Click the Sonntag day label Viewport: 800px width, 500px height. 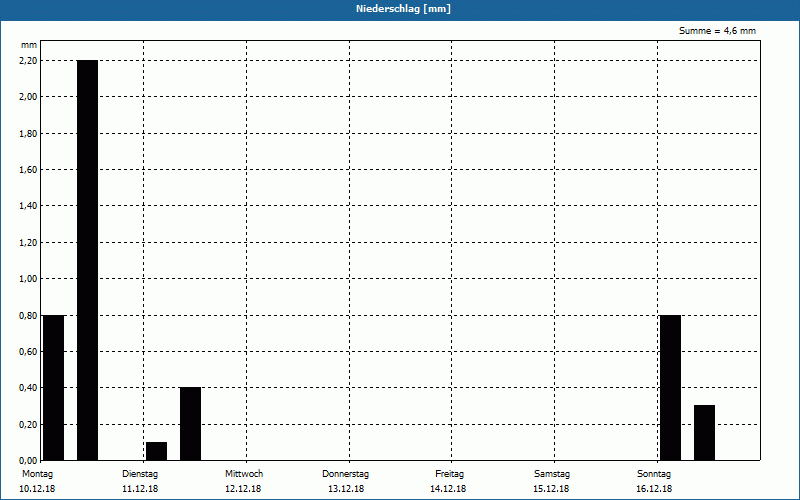pyautogui.click(x=654, y=474)
